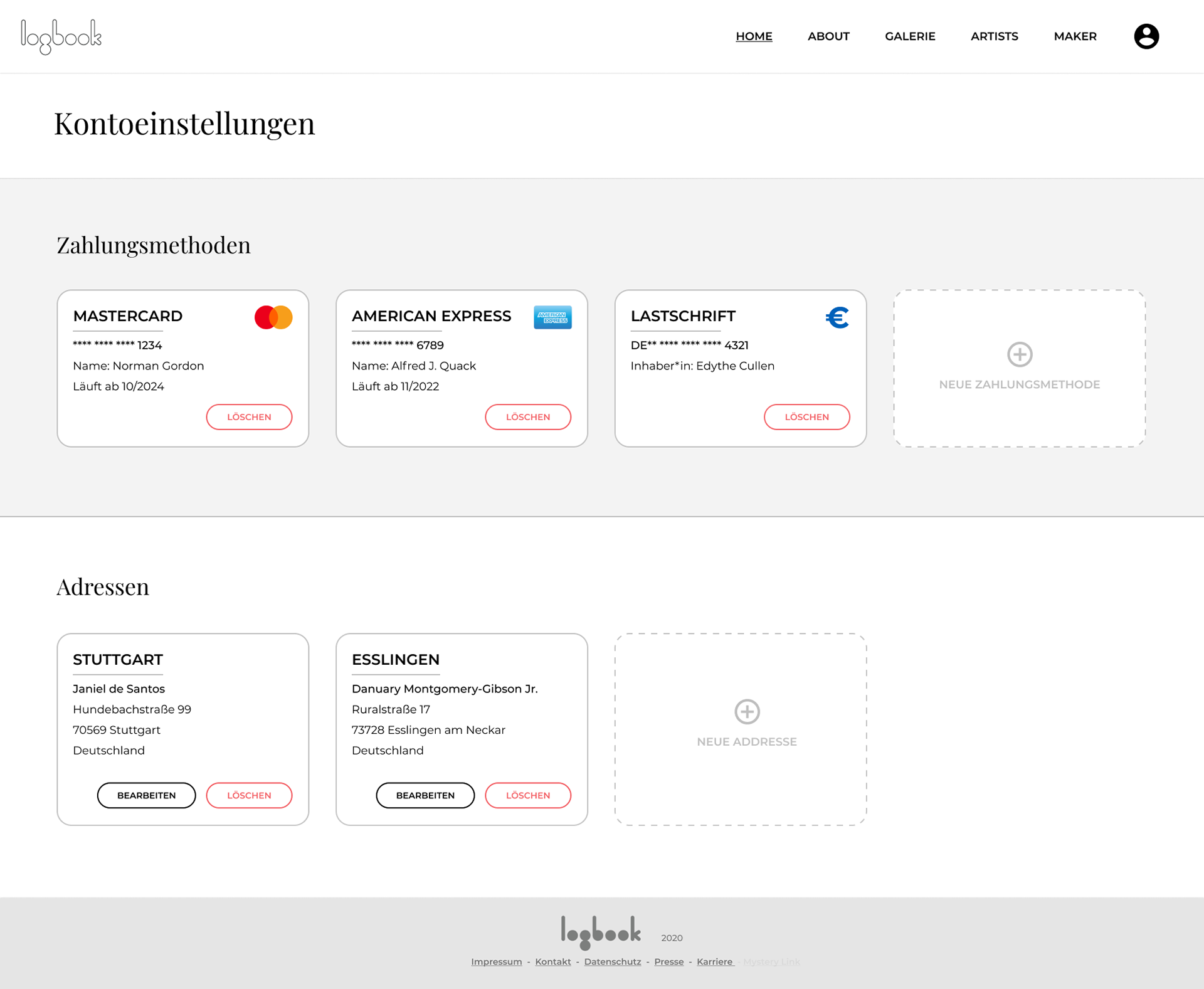Navigate to ARTISTS in the menu
This screenshot has height=989, width=1204.
(994, 36)
